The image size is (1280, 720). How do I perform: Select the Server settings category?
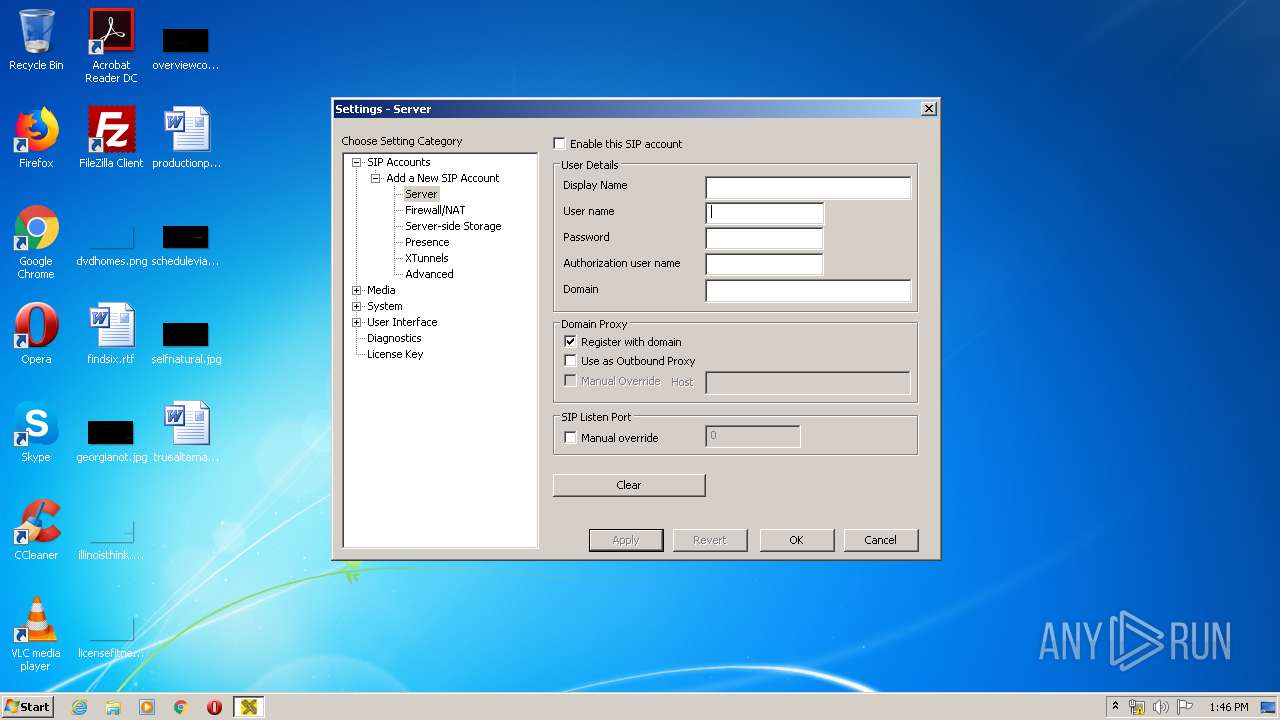(421, 194)
